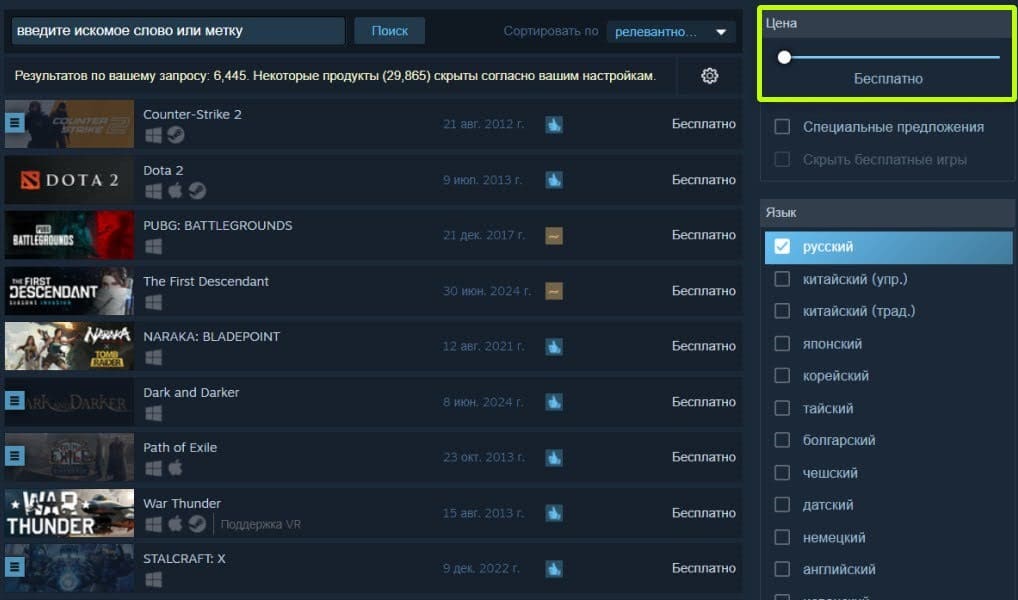
Task: Click the search term input field
Action: click(178, 31)
